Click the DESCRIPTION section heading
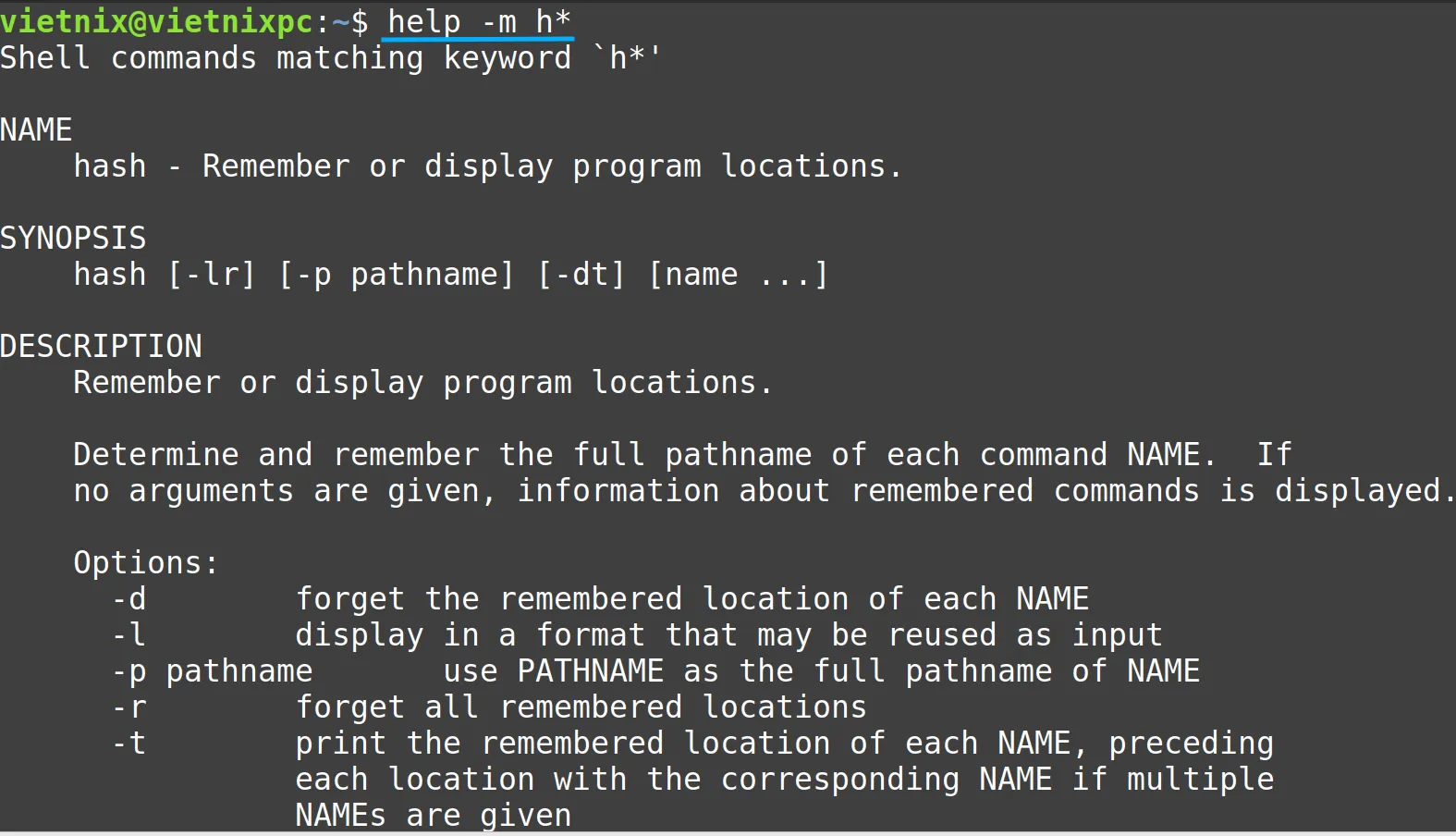Screen dimensions: 1456x836 tap(101, 346)
